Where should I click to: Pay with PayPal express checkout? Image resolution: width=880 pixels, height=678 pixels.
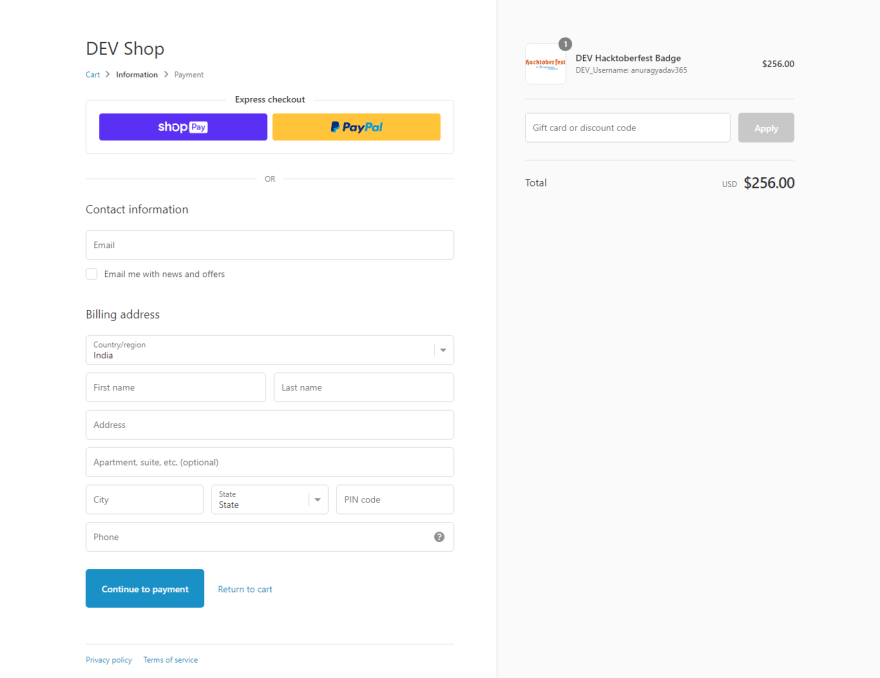click(x=356, y=127)
